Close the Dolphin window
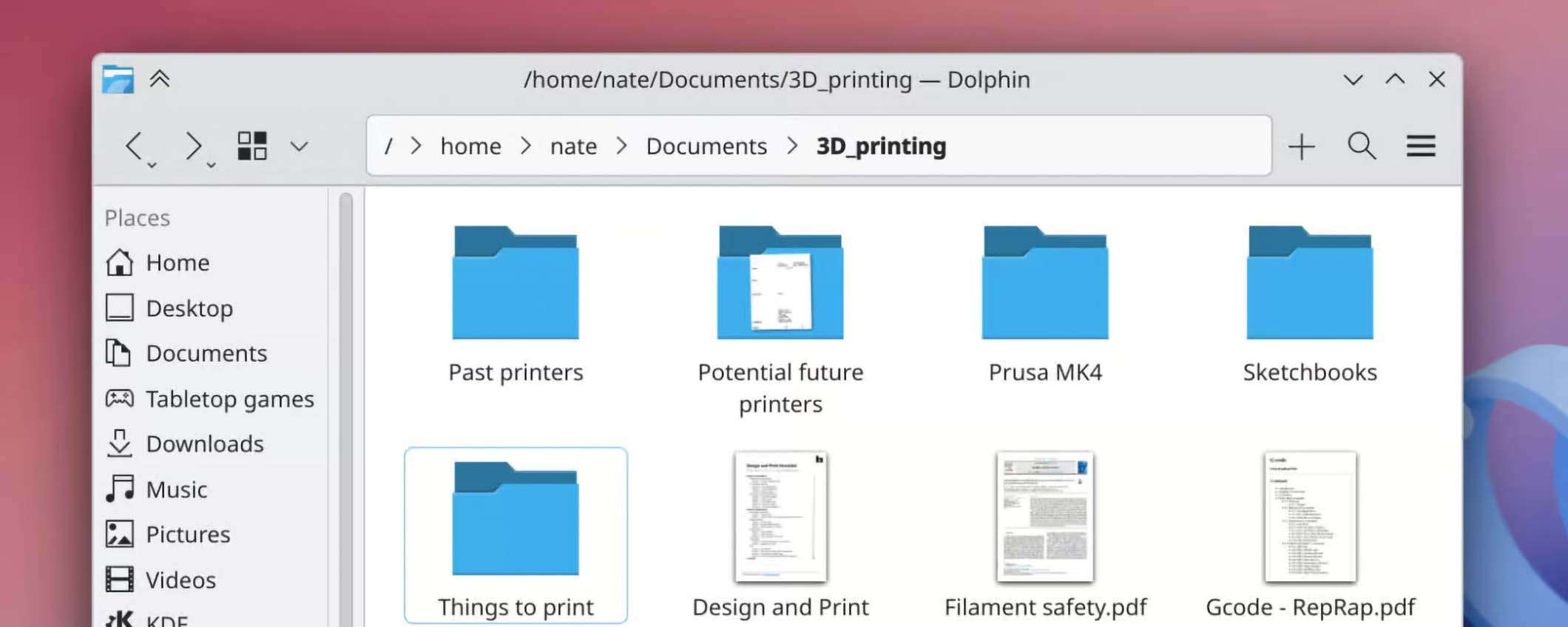1568x627 pixels. tap(1437, 79)
